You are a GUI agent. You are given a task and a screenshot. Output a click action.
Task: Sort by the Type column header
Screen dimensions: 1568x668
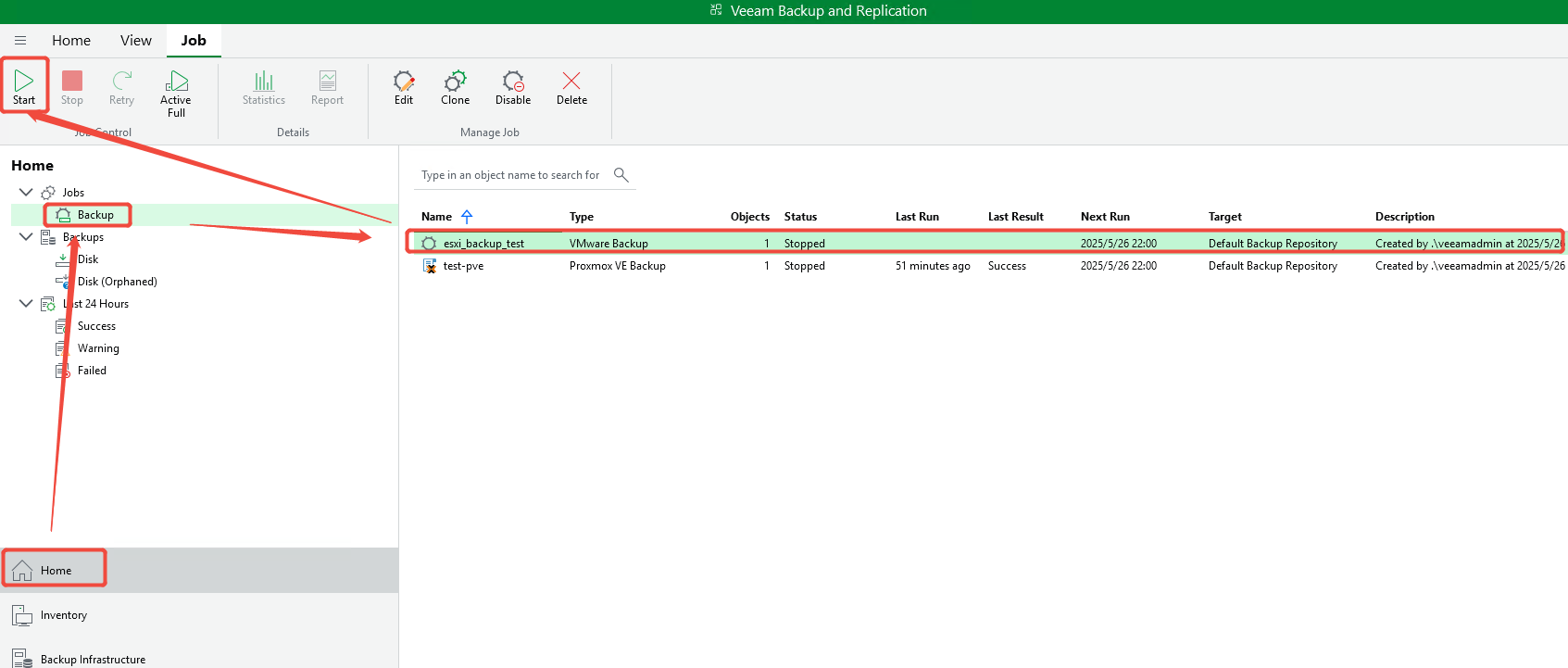[x=582, y=217]
